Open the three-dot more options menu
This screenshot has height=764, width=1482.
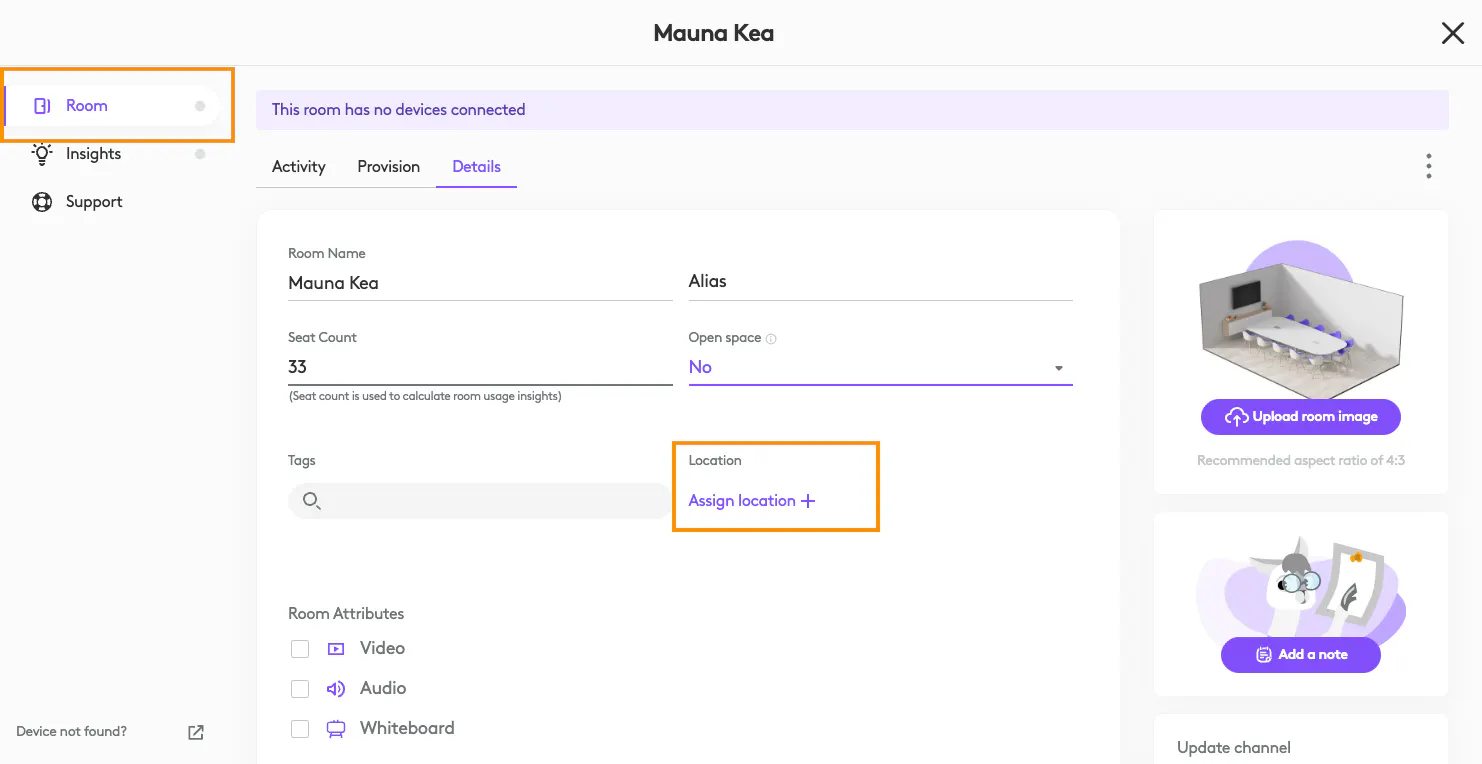tap(1429, 166)
